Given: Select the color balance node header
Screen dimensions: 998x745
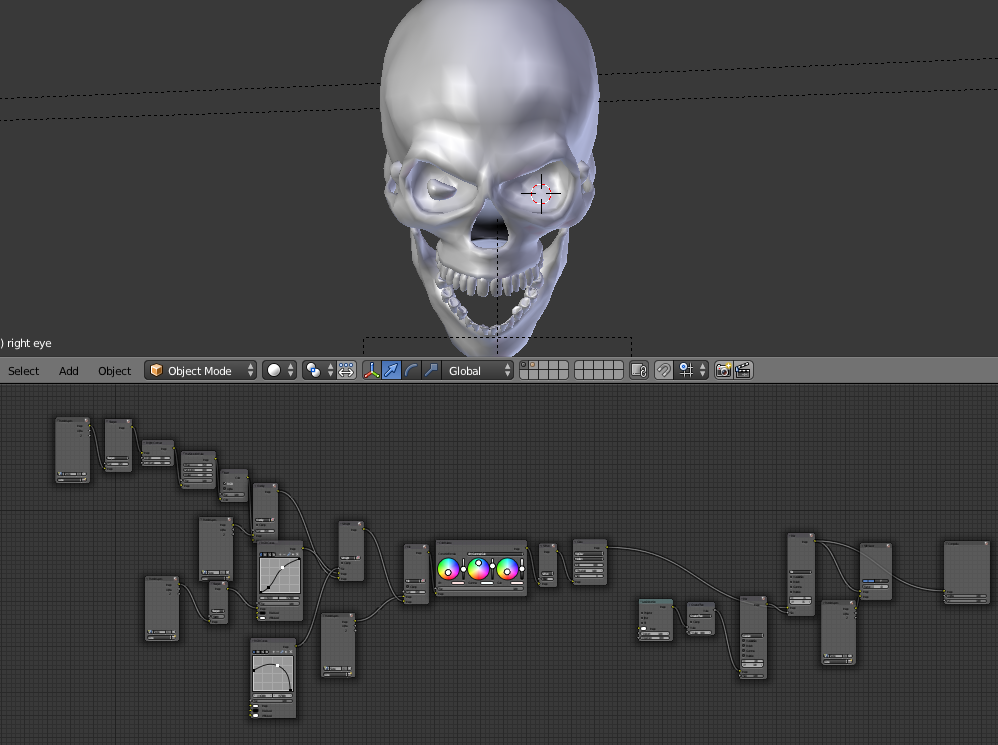Looking at the screenshot, I should tap(481, 543).
